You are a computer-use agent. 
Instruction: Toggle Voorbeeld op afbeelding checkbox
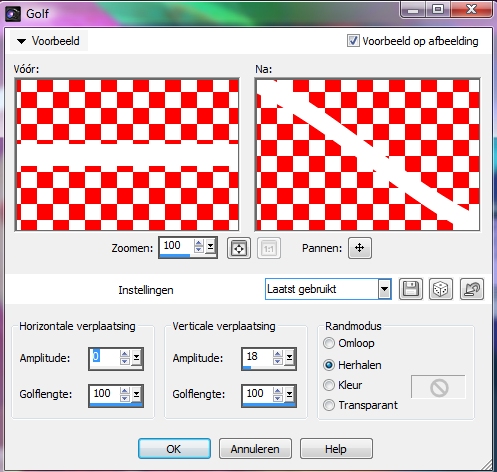coord(353,41)
